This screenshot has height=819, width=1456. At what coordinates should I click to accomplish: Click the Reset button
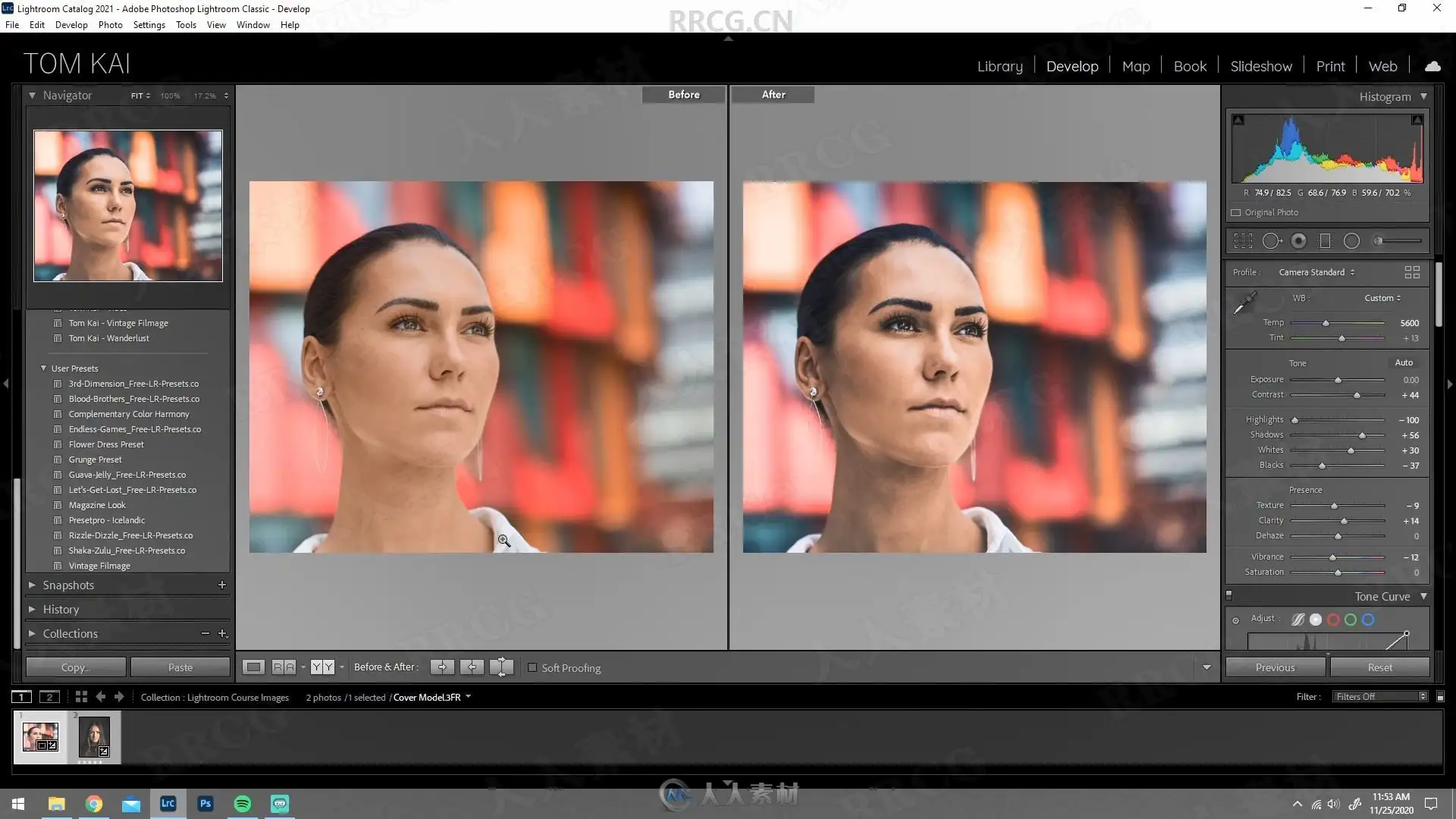pyautogui.click(x=1379, y=667)
